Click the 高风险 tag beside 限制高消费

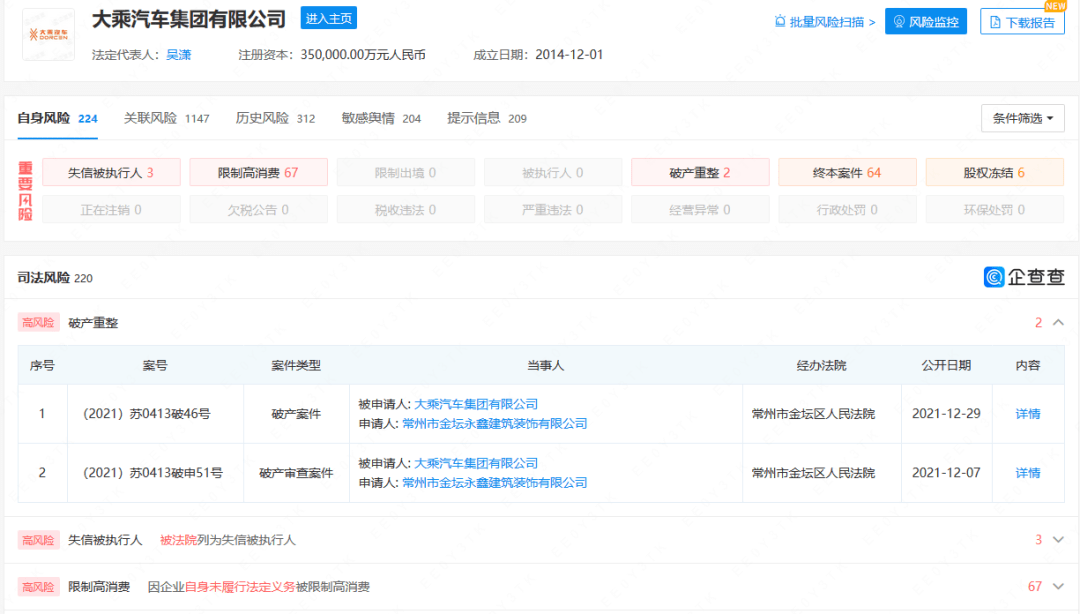click(x=38, y=586)
